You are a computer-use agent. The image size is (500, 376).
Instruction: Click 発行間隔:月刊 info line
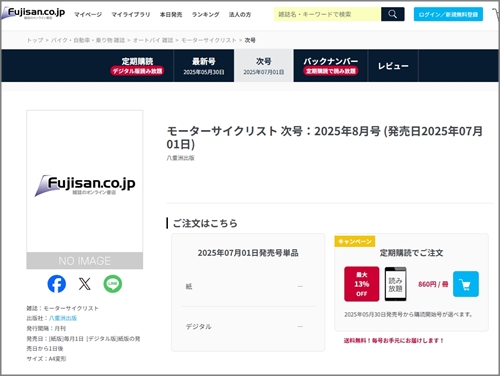tap(46, 328)
